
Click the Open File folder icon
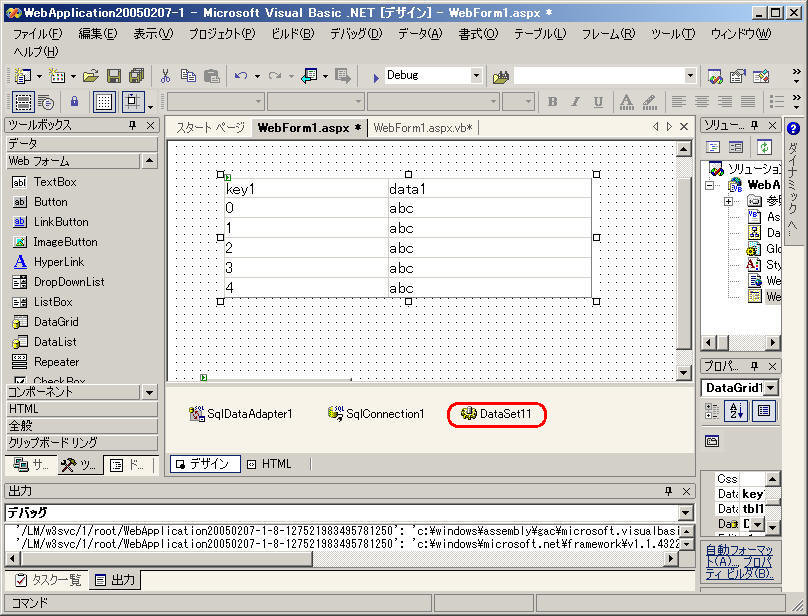91,76
